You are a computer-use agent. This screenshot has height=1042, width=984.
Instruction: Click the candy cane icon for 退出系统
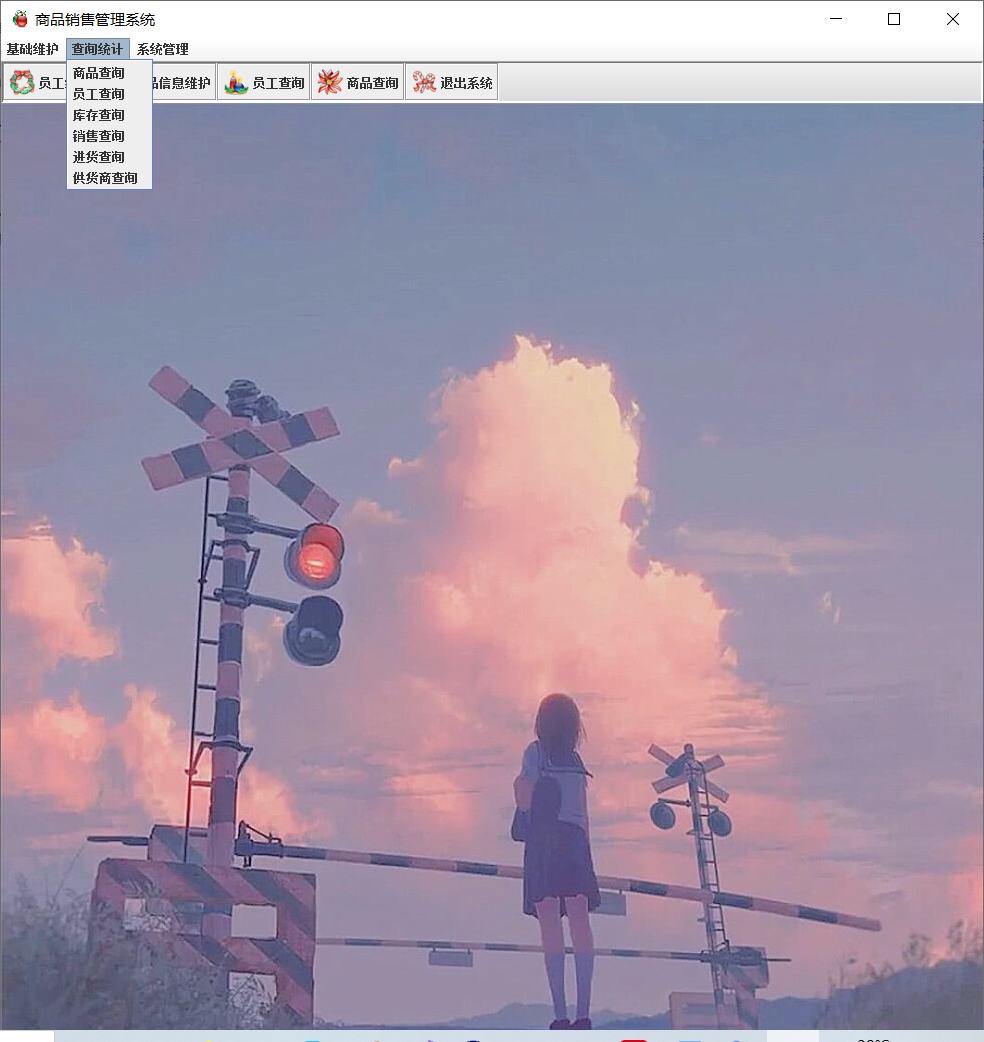tap(424, 82)
